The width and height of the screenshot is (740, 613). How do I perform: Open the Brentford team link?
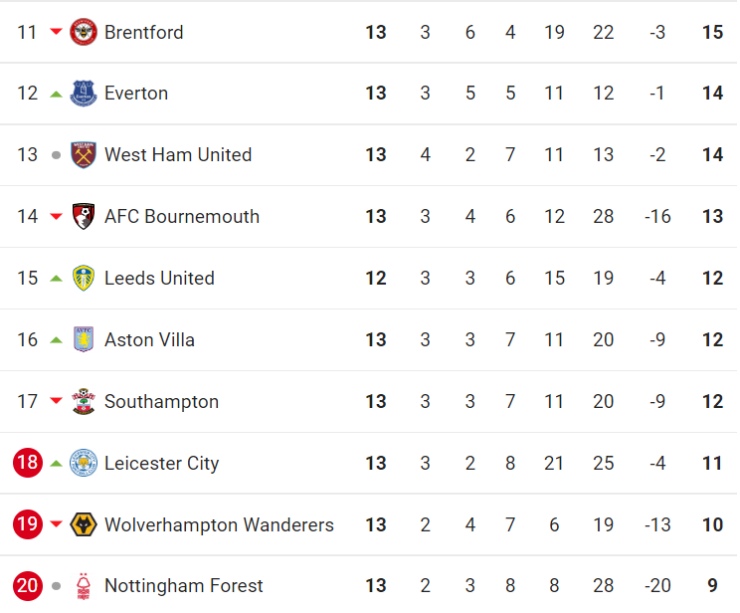click(144, 32)
